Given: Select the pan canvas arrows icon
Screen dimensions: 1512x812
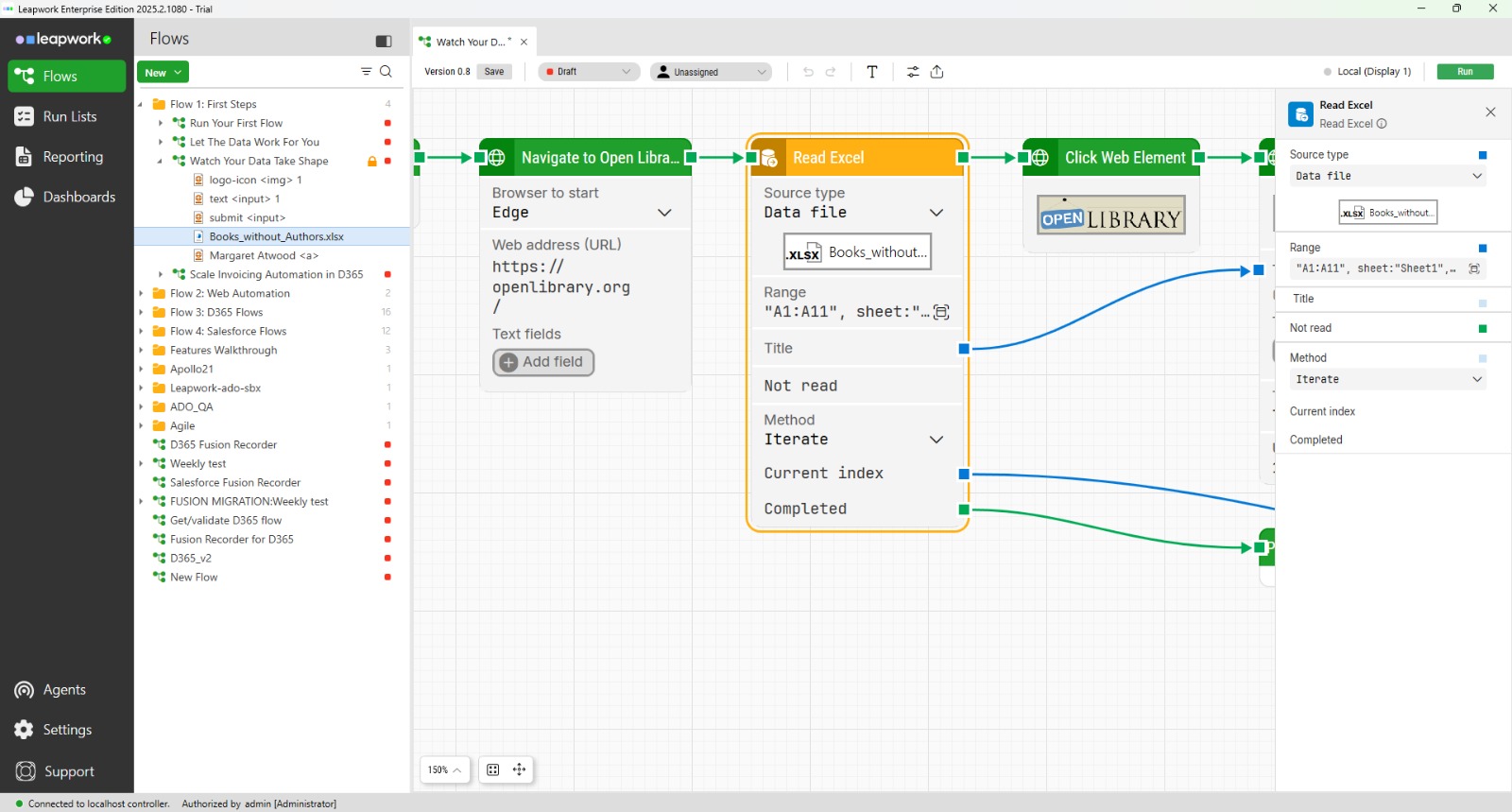Looking at the screenshot, I should coord(519,769).
